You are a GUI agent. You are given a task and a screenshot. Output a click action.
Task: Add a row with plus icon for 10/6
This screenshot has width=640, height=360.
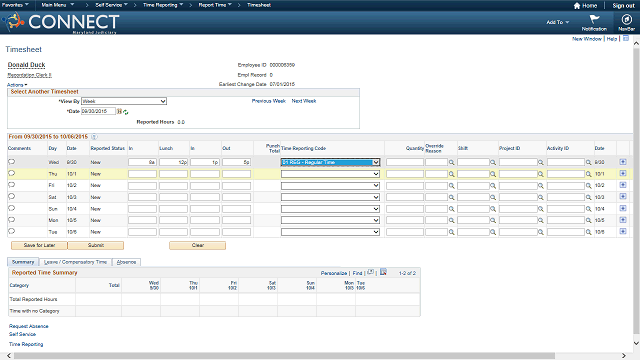[x=623, y=231]
